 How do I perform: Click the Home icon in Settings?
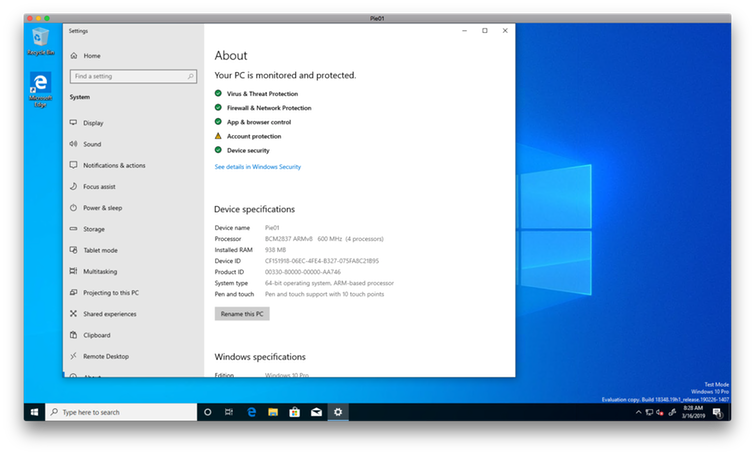click(x=74, y=56)
